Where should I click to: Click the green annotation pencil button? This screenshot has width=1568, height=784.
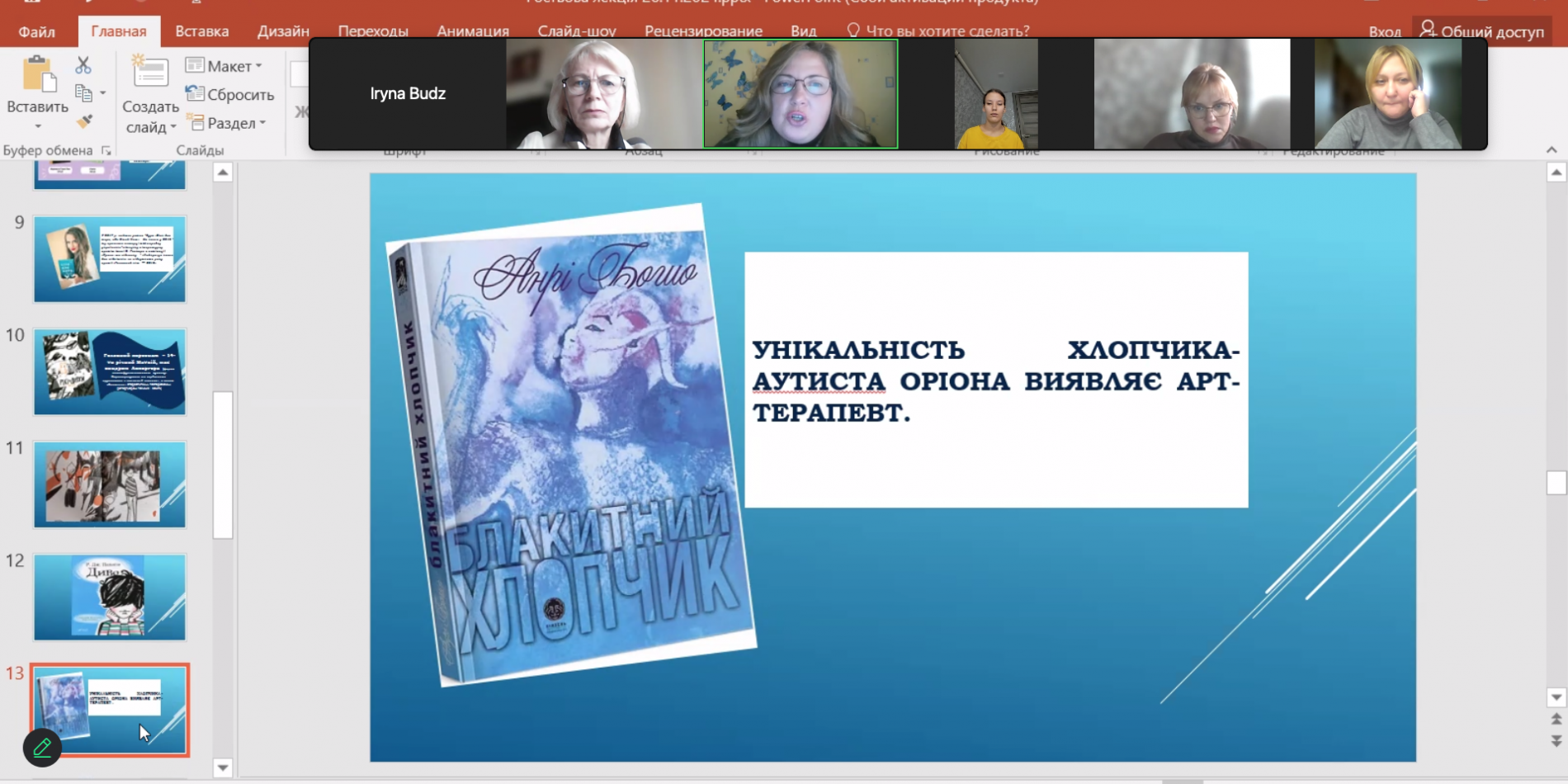point(42,748)
